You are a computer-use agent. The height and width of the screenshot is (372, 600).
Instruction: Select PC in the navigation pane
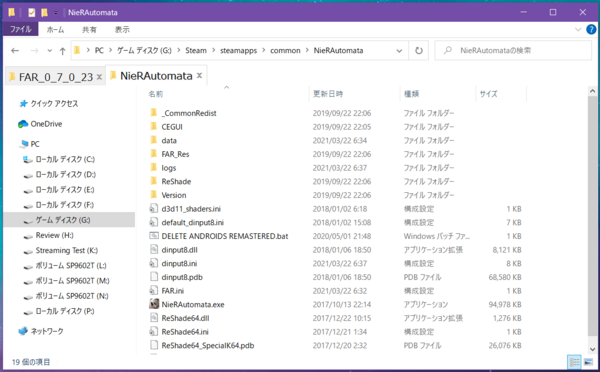pos(34,144)
